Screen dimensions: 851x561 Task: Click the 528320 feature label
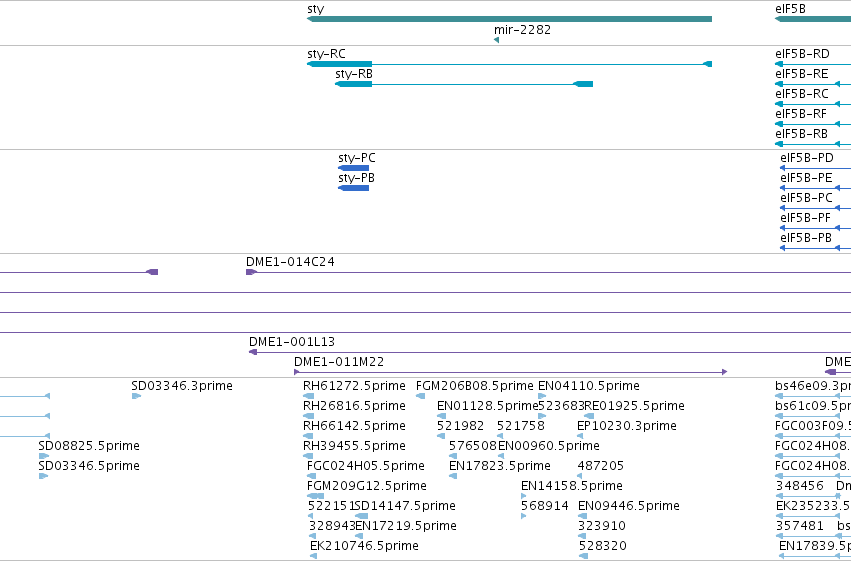pos(603,546)
